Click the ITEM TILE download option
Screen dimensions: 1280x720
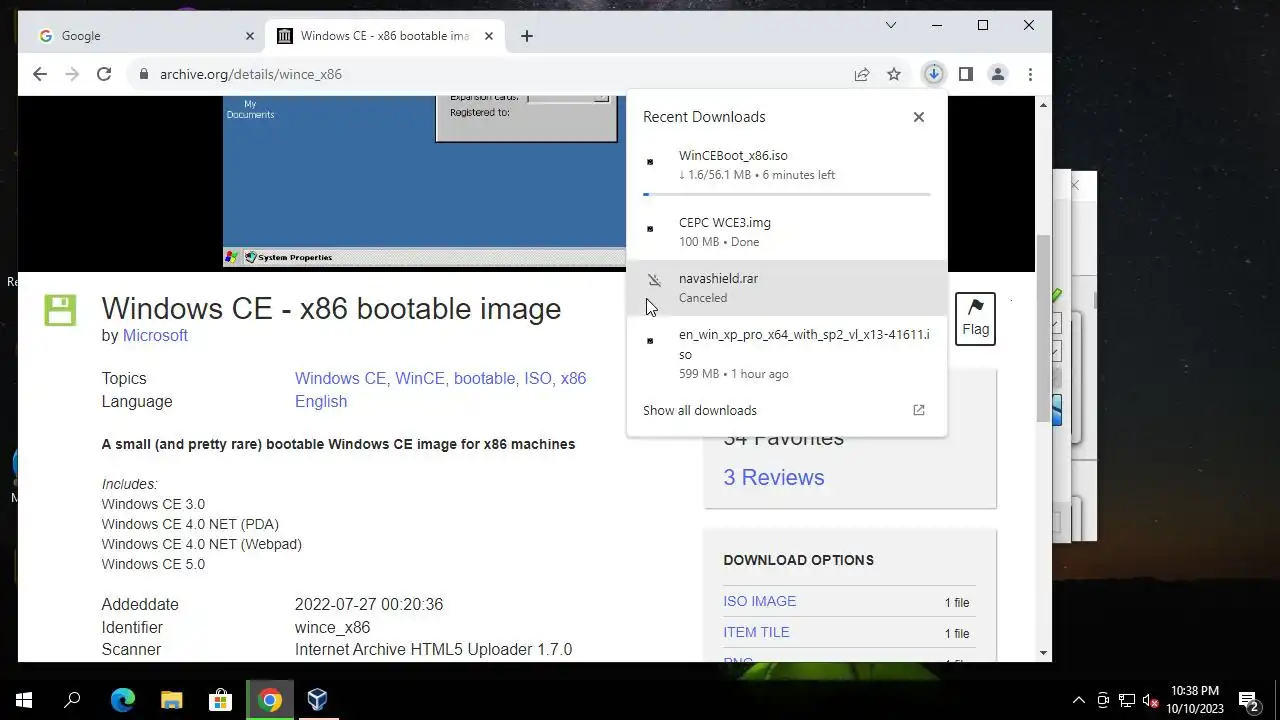pyautogui.click(x=756, y=632)
